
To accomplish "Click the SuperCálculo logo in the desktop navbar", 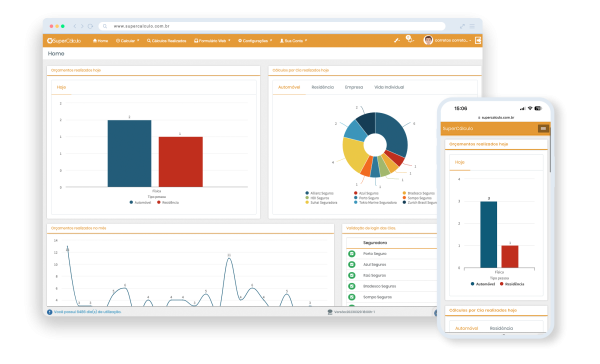I will [x=64, y=41].
